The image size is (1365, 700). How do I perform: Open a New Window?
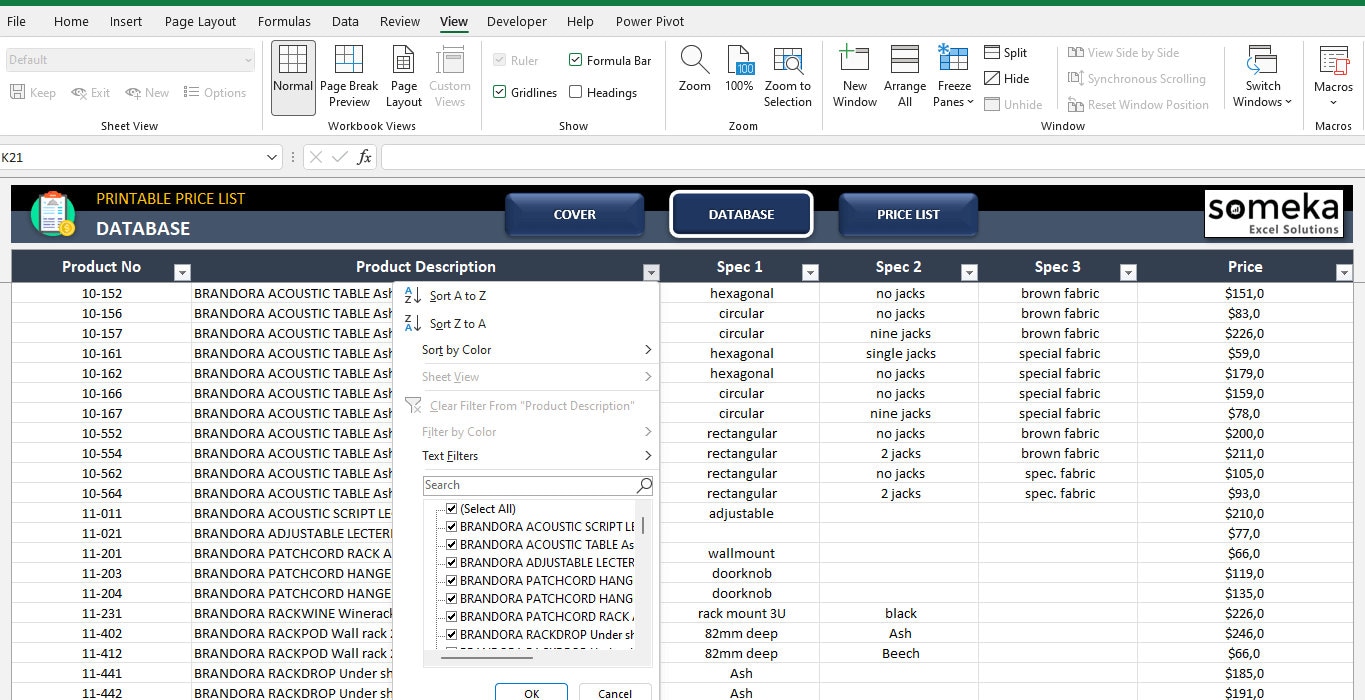click(x=854, y=75)
